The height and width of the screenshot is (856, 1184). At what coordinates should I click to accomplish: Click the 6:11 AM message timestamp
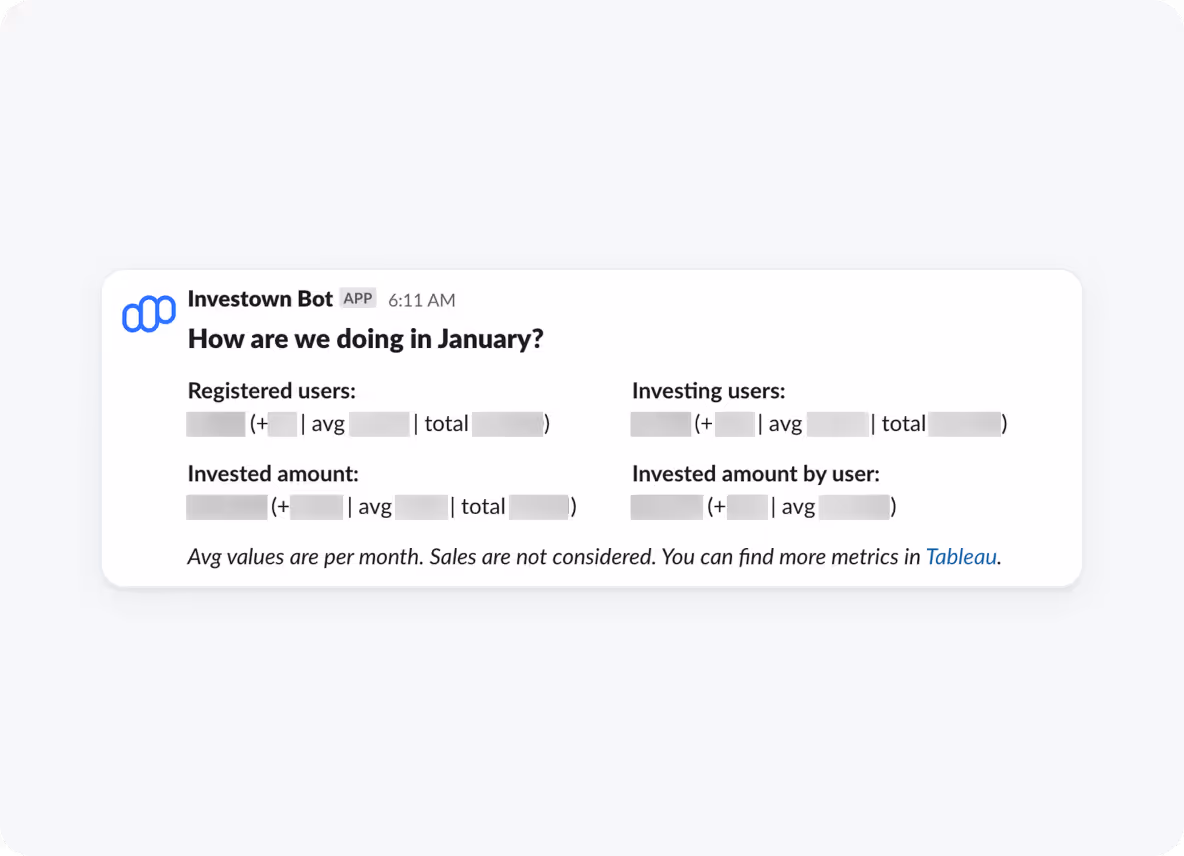tap(421, 300)
